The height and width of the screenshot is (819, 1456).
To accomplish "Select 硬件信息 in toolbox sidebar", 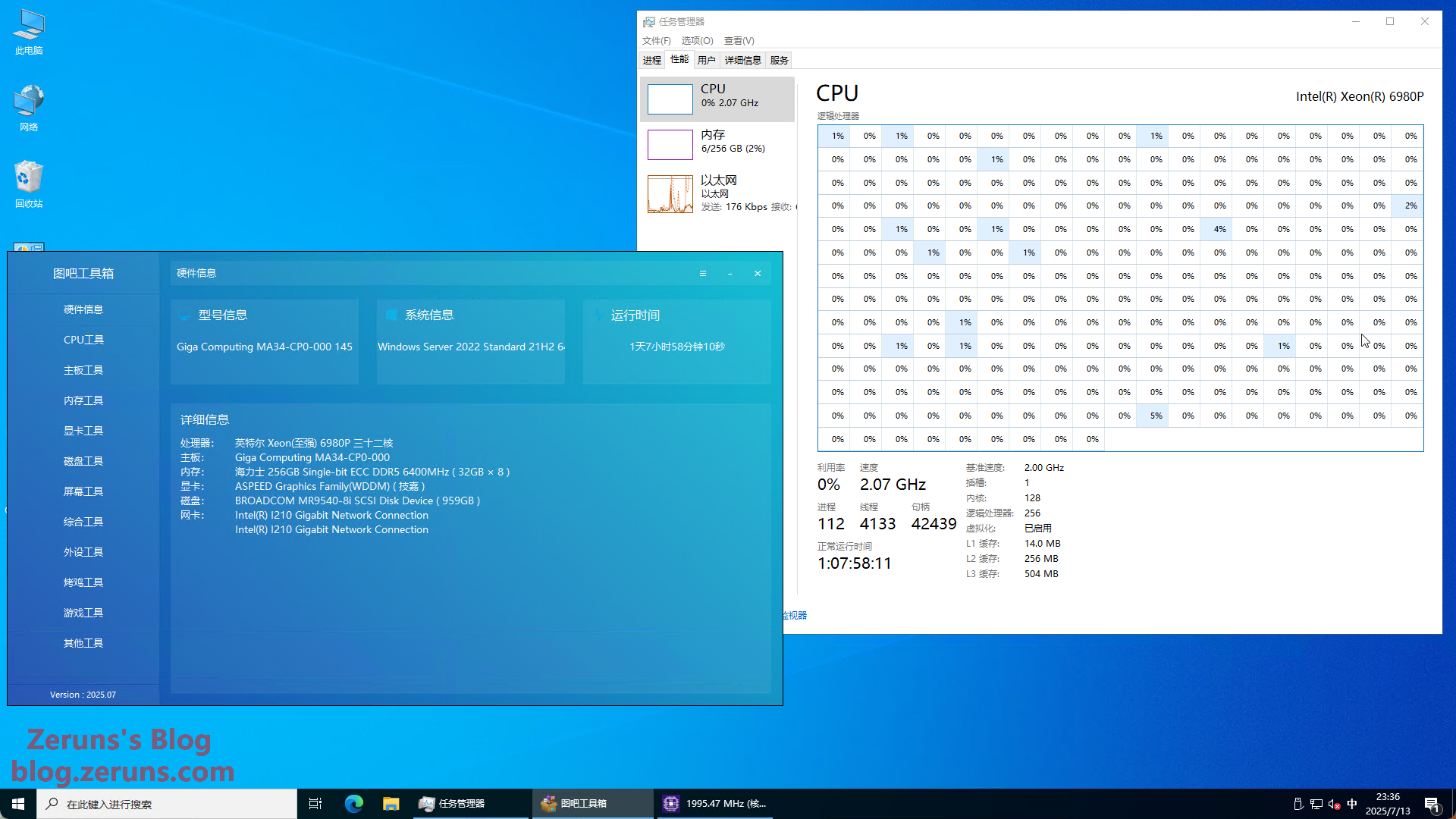I will point(83,309).
